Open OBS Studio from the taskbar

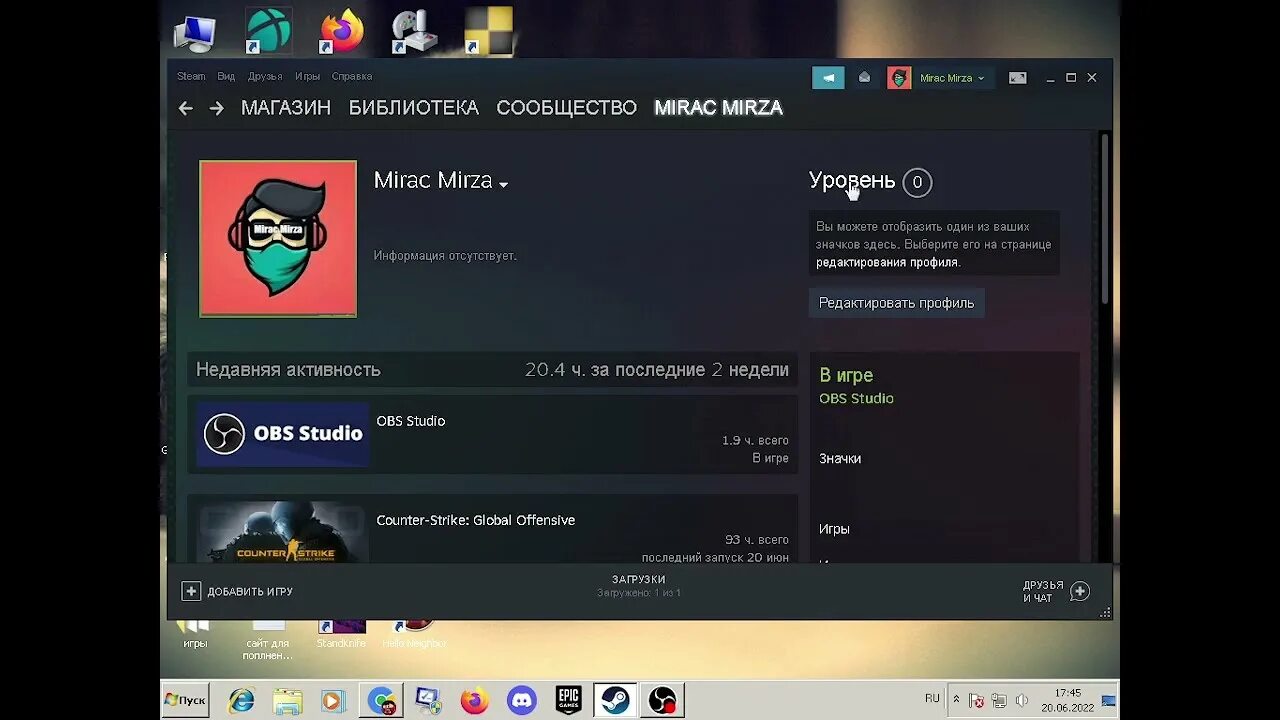point(662,700)
